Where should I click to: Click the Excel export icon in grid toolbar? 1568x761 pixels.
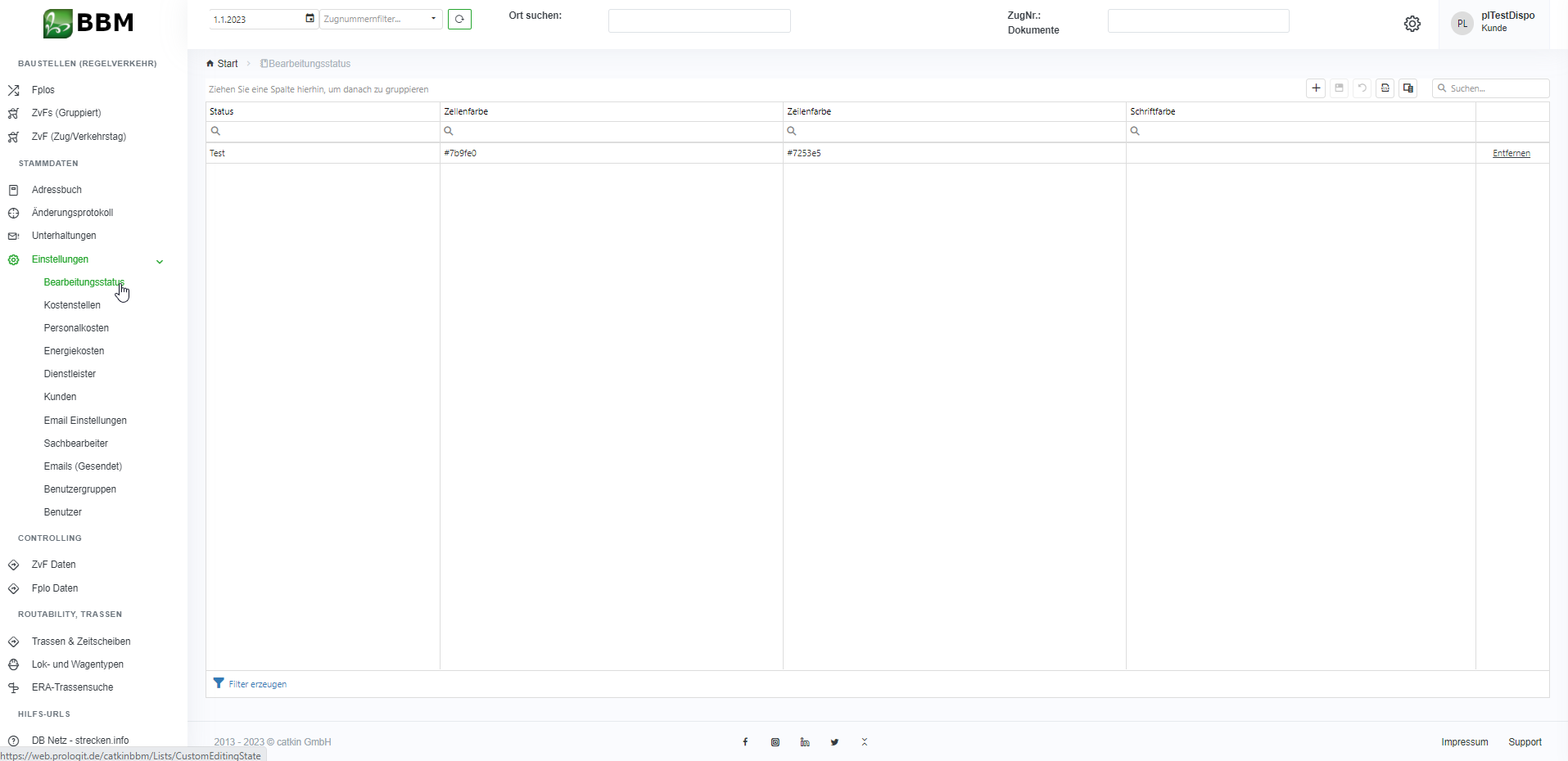(1385, 88)
